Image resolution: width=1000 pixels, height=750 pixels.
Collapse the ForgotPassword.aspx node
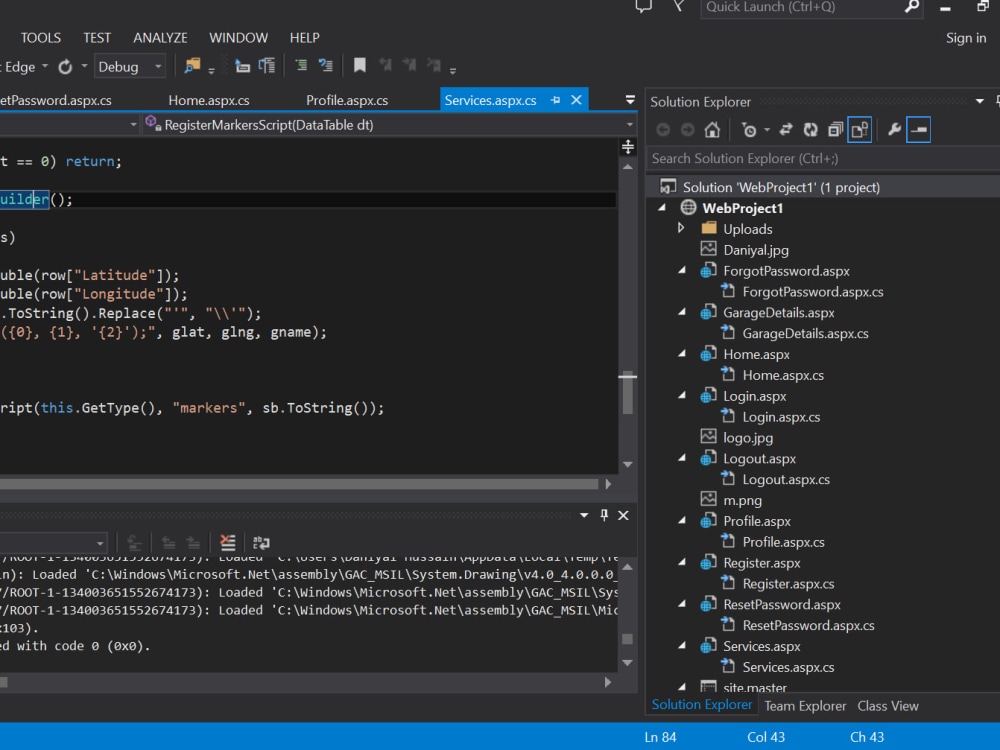tap(682, 270)
